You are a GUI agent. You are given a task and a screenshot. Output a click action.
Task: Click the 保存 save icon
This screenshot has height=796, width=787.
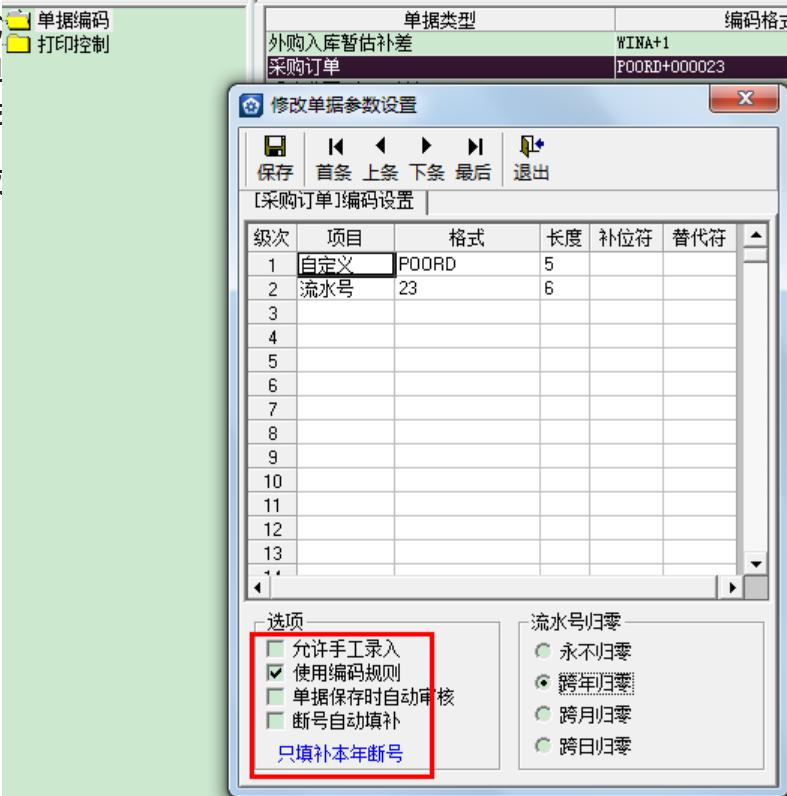click(x=275, y=158)
